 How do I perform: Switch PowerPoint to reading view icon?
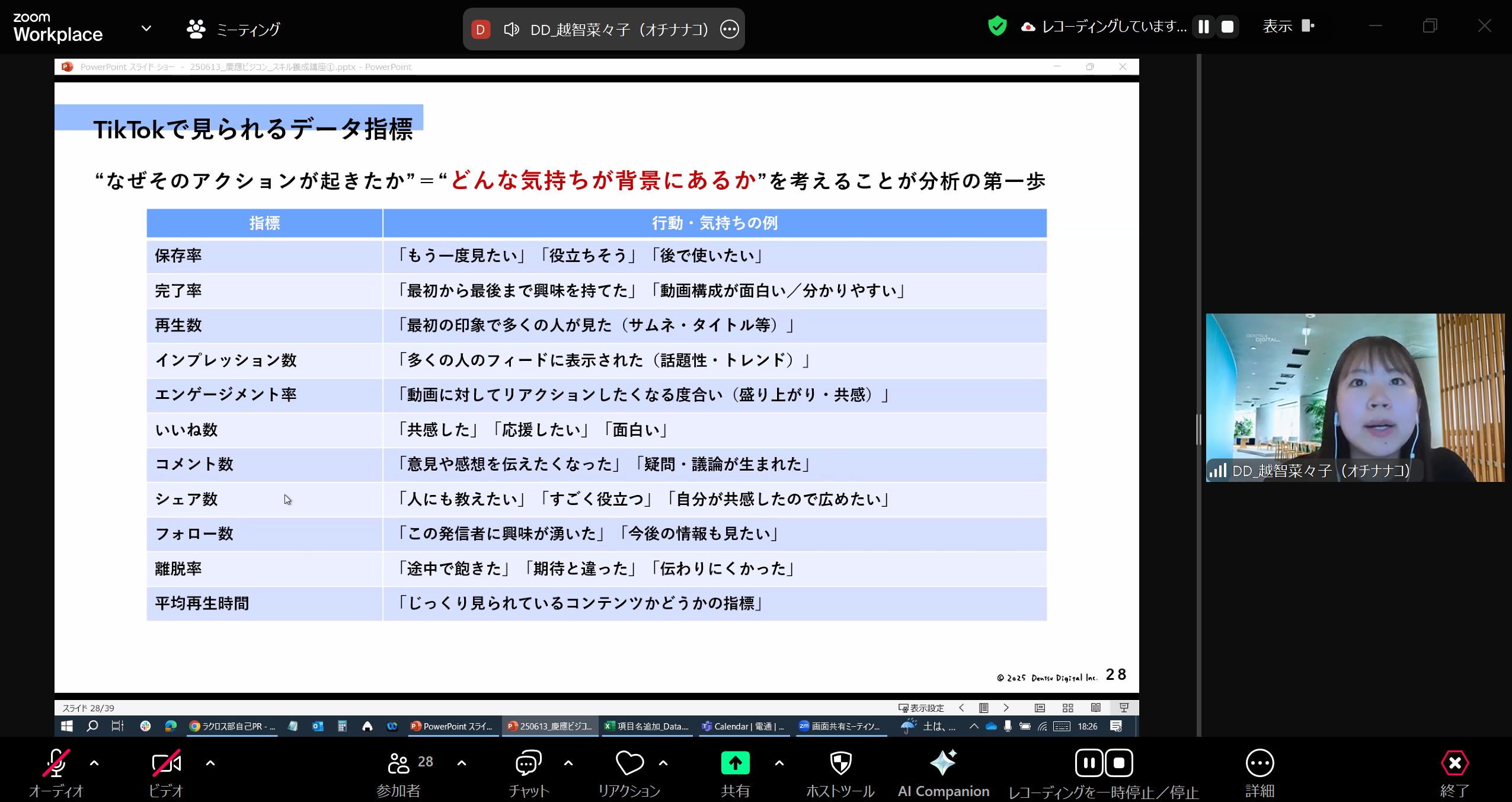coord(1096,708)
